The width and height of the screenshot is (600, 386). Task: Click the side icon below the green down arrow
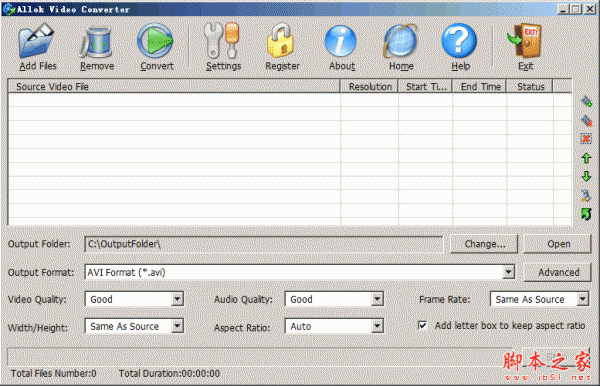coord(586,195)
